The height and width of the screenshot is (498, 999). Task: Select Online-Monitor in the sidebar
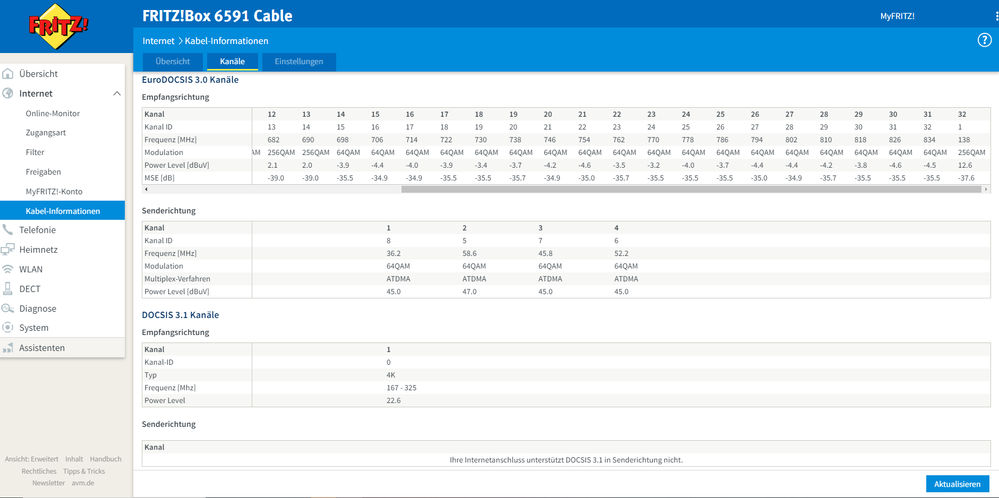[x=53, y=114]
